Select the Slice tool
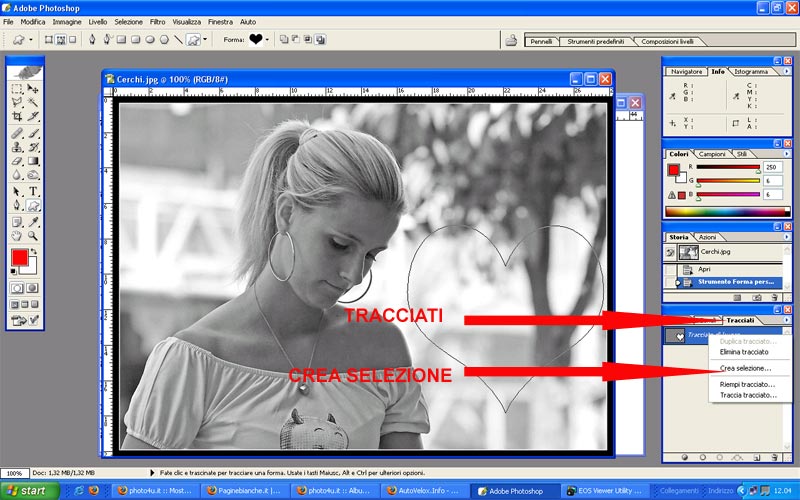The width and height of the screenshot is (800, 500). point(33,116)
